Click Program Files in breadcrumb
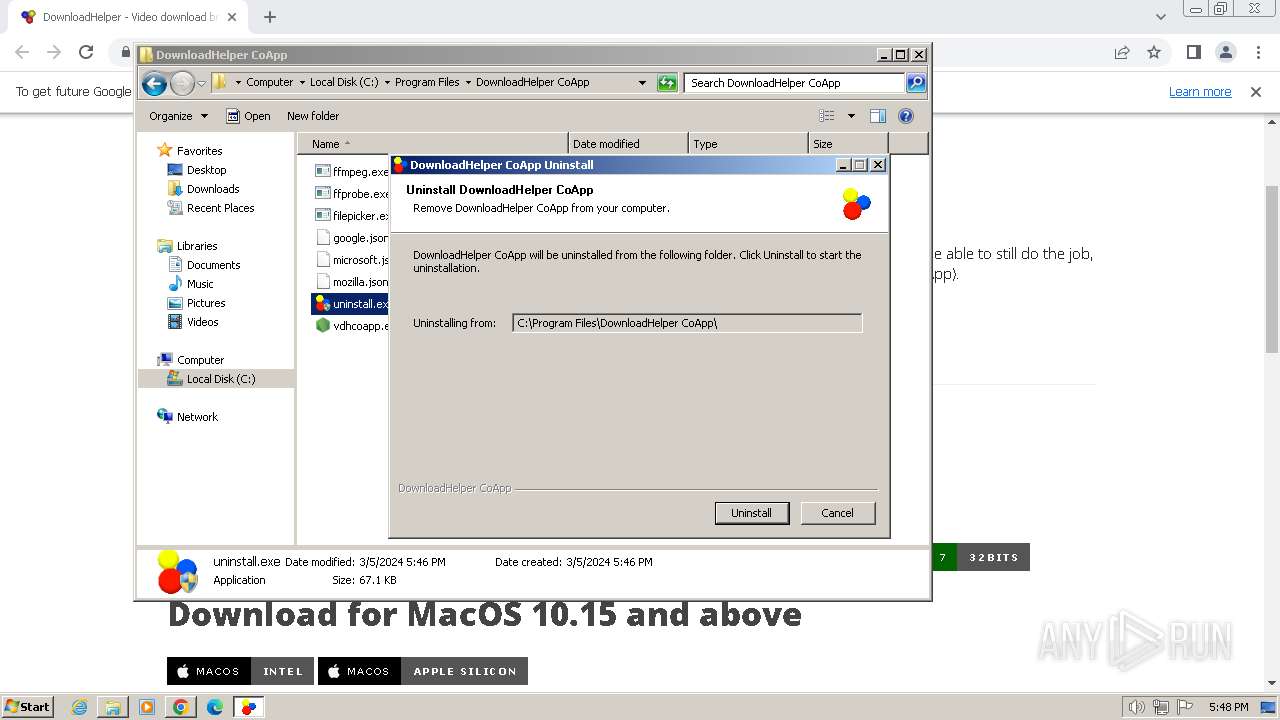 (x=427, y=83)
